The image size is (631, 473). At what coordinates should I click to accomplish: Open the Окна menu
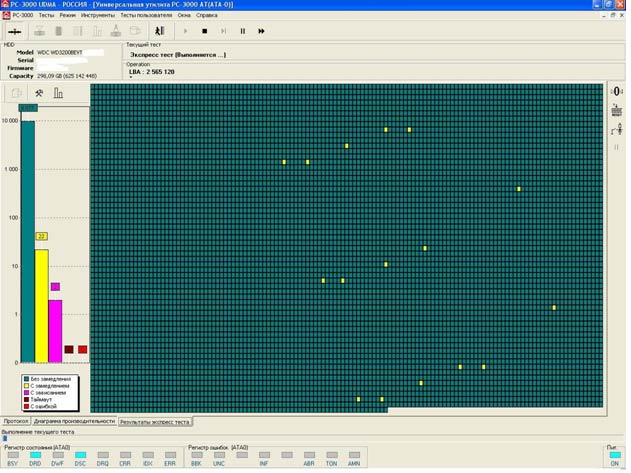184,15
